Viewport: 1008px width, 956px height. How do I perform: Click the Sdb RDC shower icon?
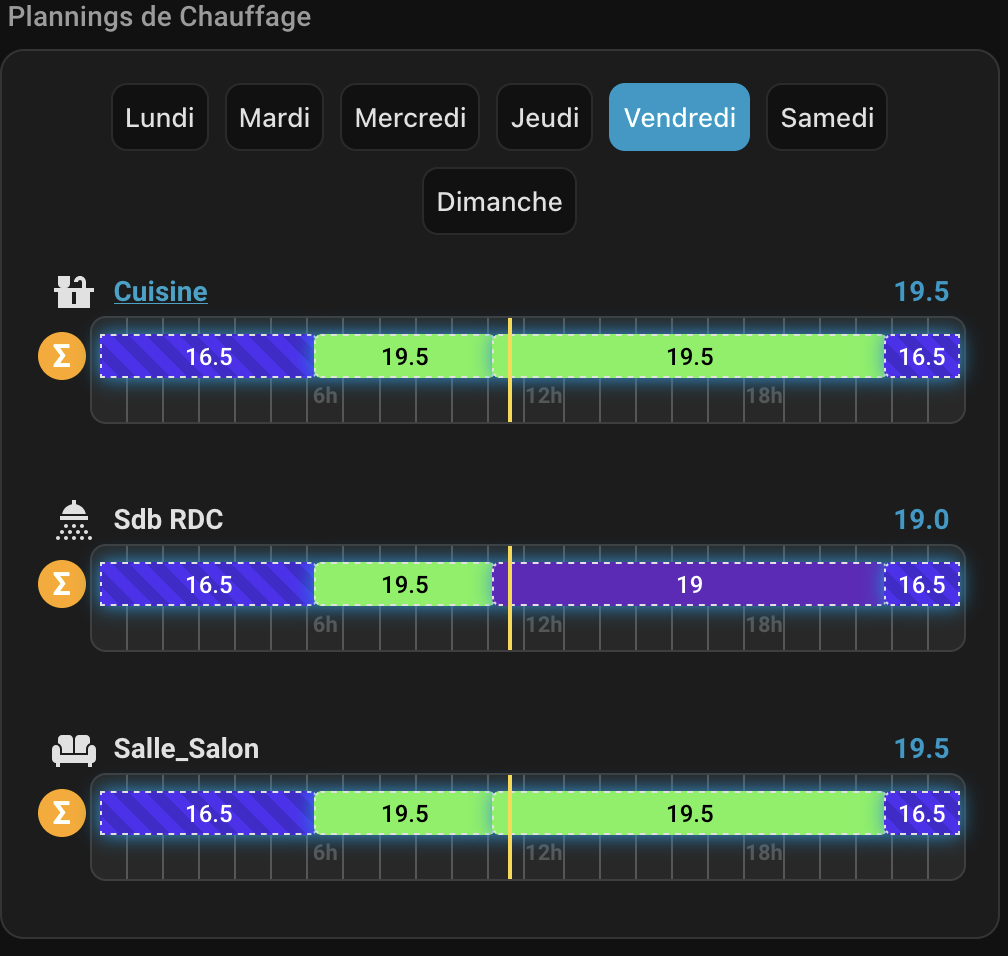[x=73, y=520]
